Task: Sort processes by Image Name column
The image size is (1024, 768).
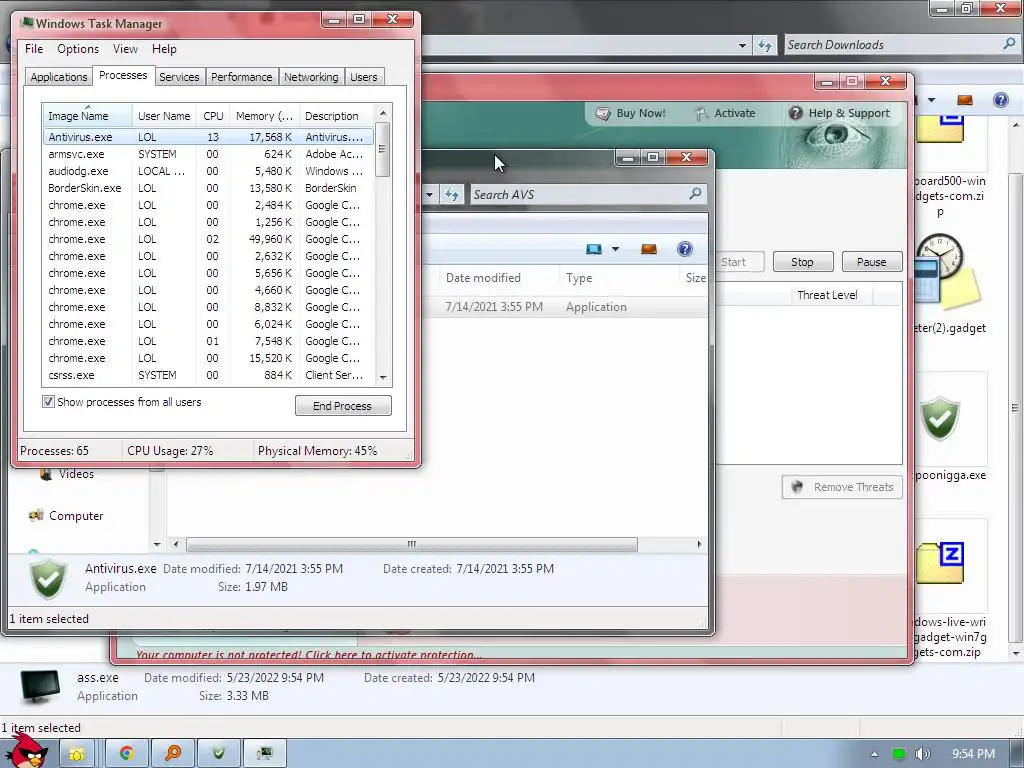Action: click(x=88, y=116)
